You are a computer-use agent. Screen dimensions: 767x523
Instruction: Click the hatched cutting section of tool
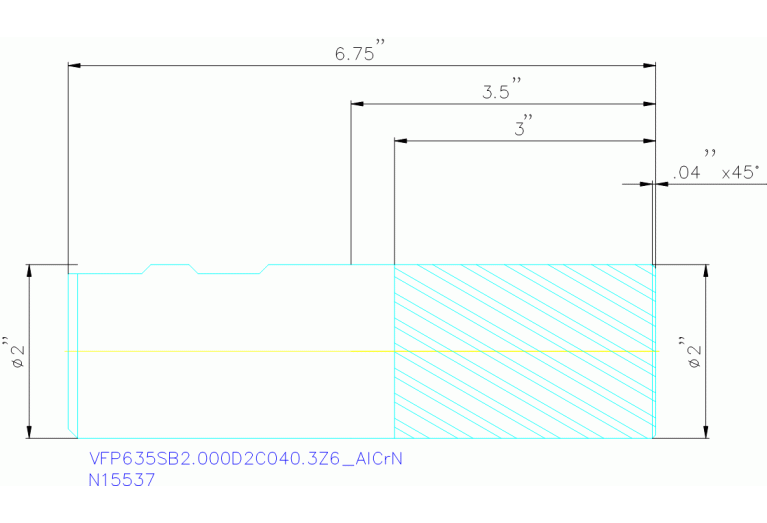click(523, 351)
